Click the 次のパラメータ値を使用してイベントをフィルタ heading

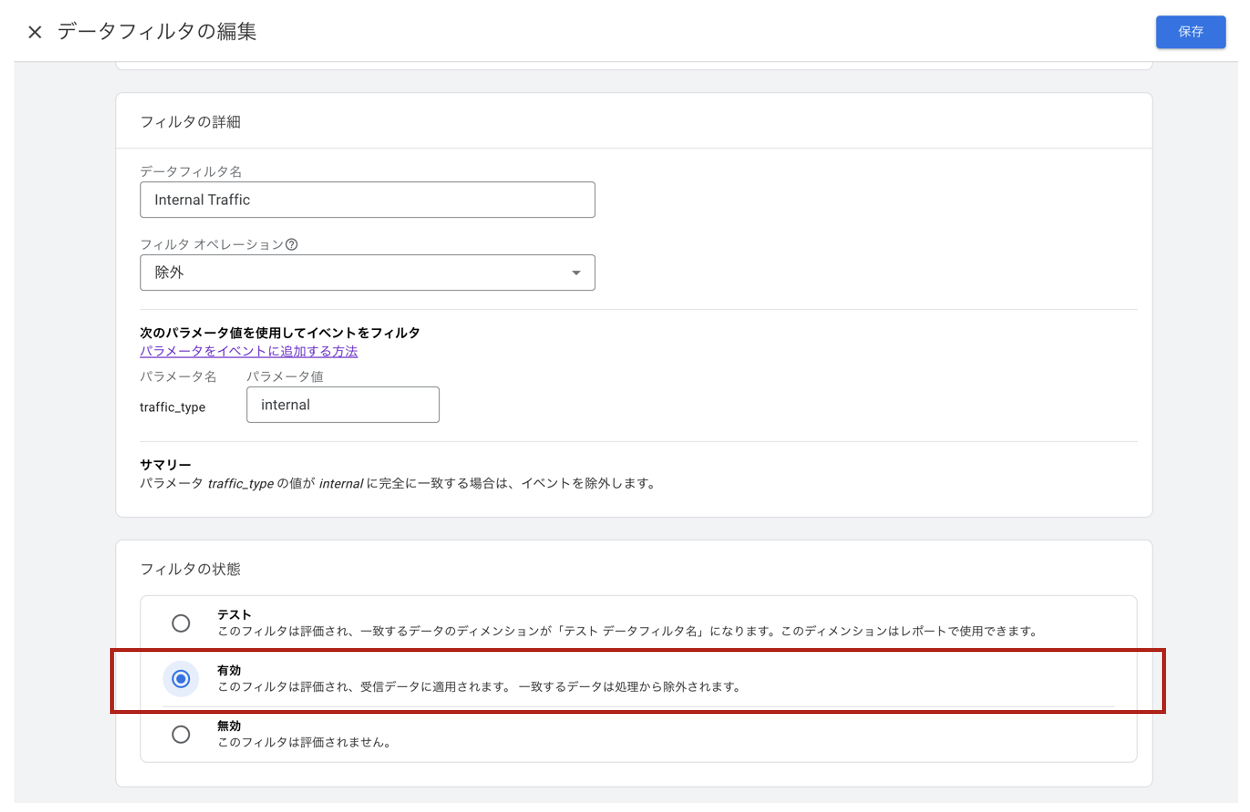pos(280,333)
